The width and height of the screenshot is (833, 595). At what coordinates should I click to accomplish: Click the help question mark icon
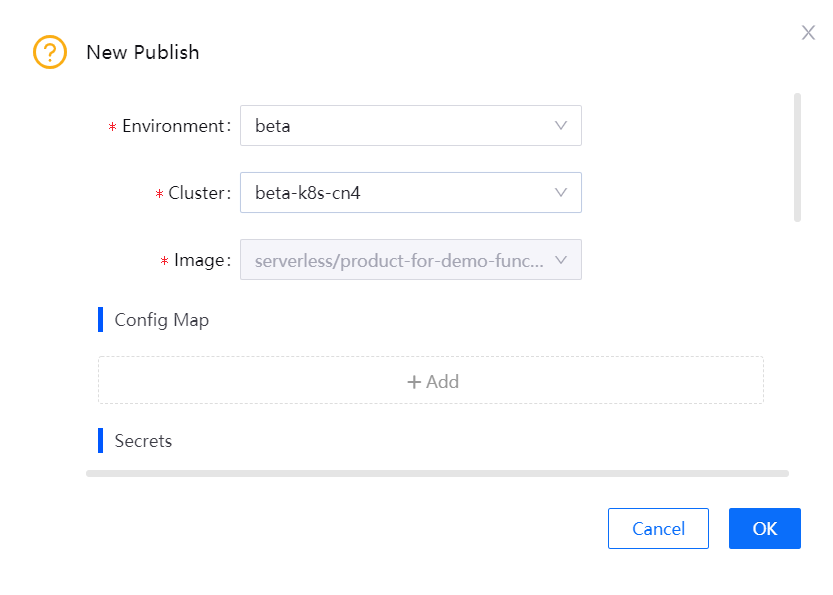click(49, 52)
